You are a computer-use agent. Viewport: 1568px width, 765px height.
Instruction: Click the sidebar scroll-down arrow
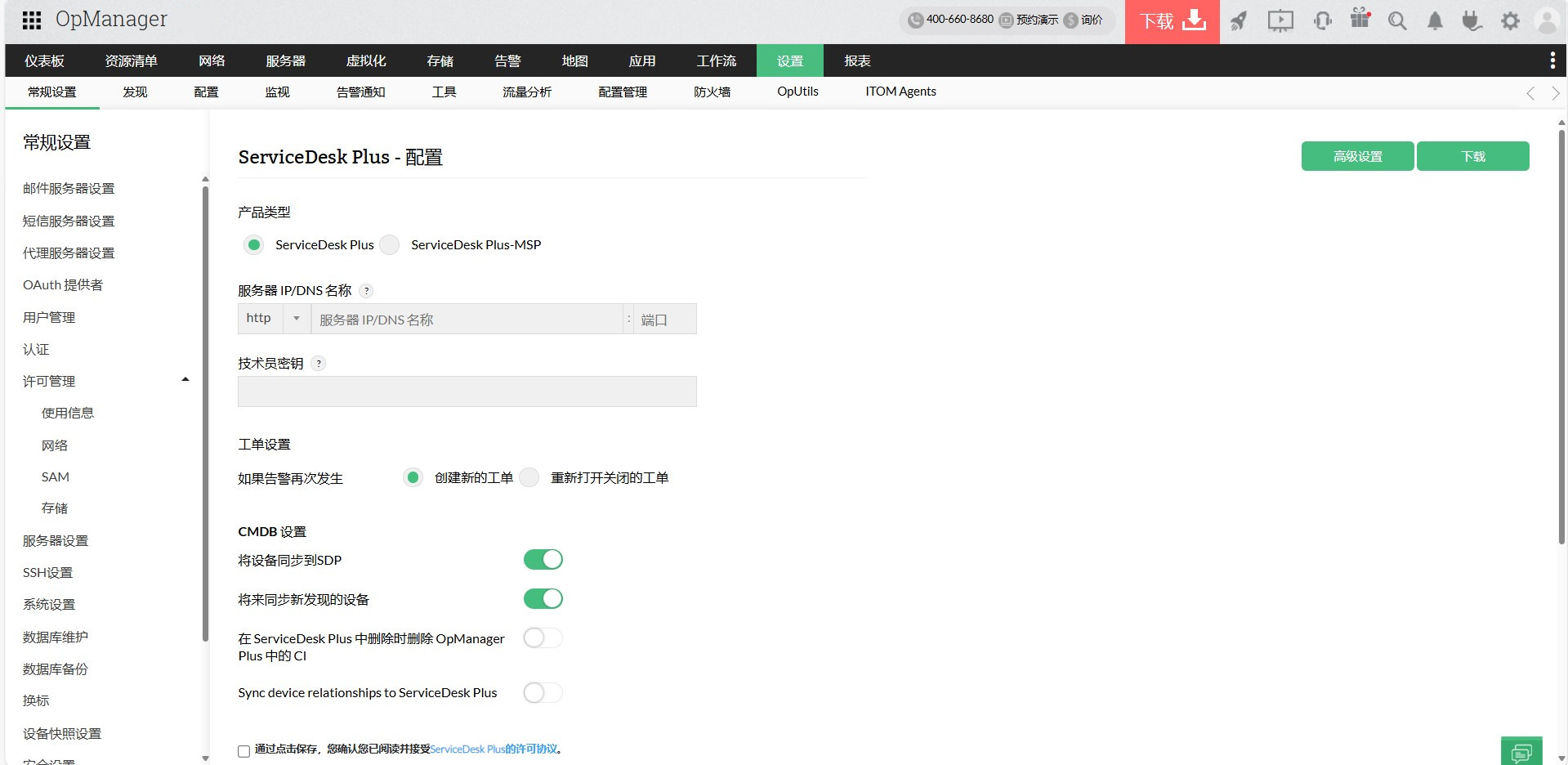pos(205,758)
